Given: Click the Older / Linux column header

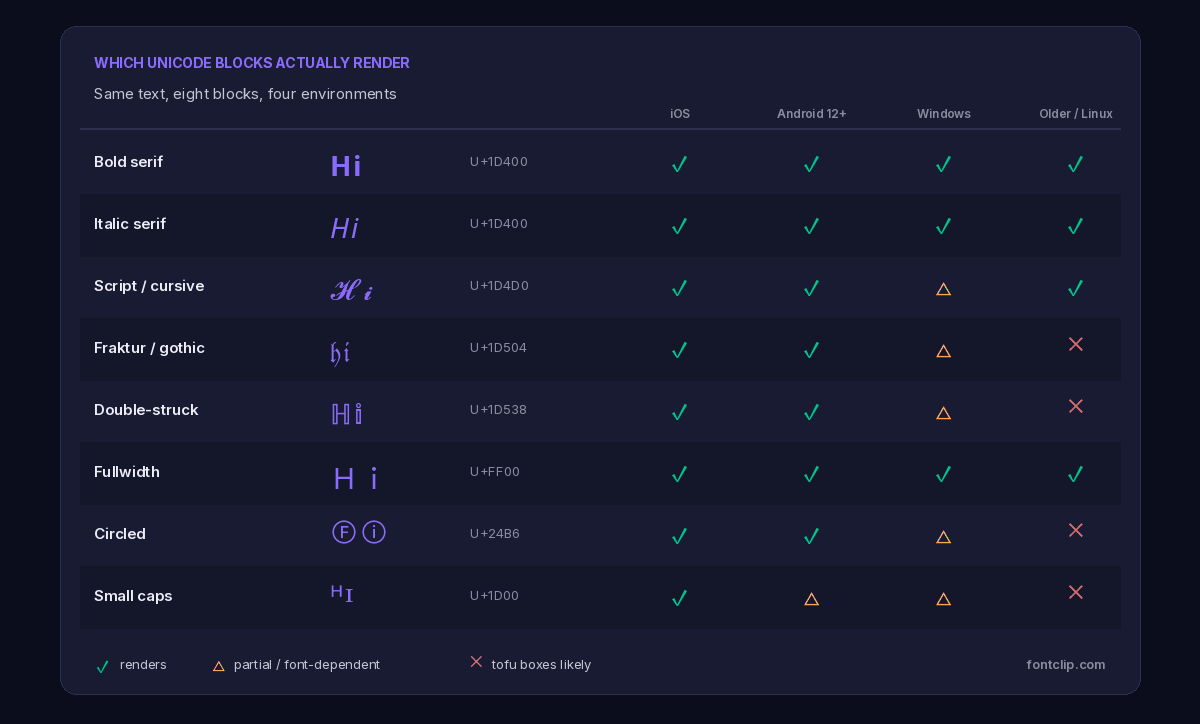Looking at the screenshot, I should 1076,114.
